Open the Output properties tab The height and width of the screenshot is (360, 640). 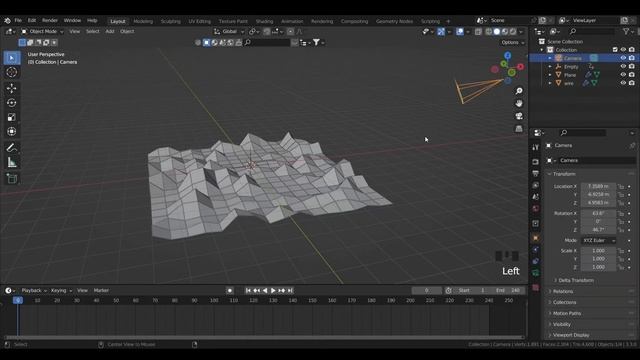tap(536, 173)
